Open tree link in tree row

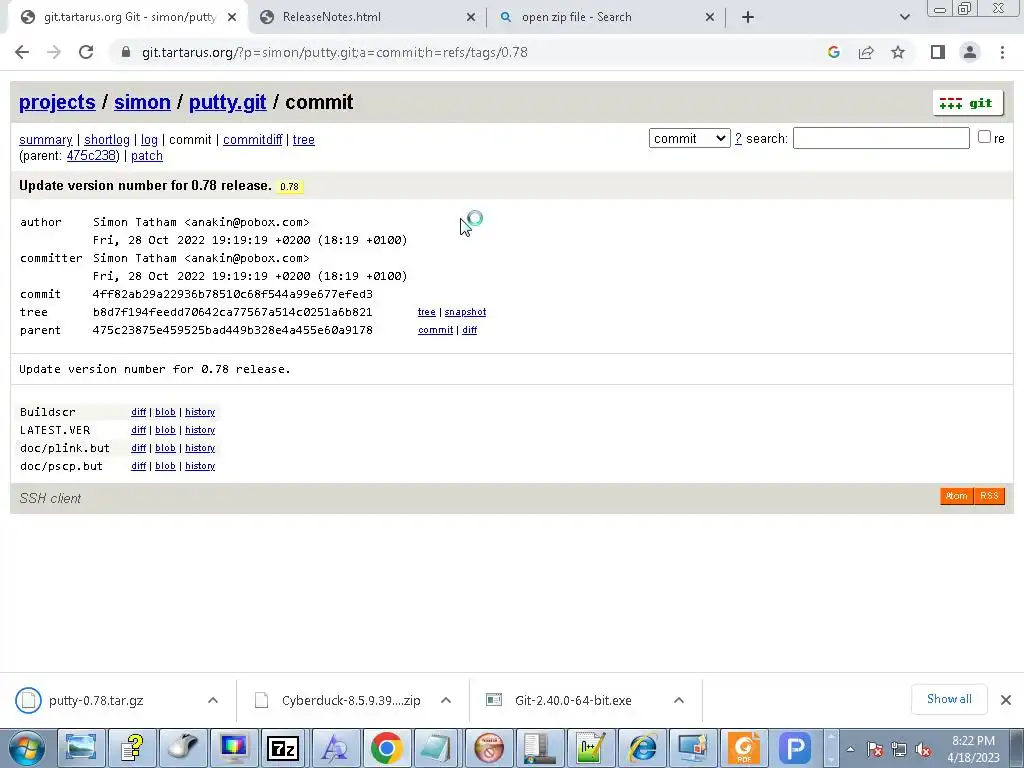click(426, 312)
